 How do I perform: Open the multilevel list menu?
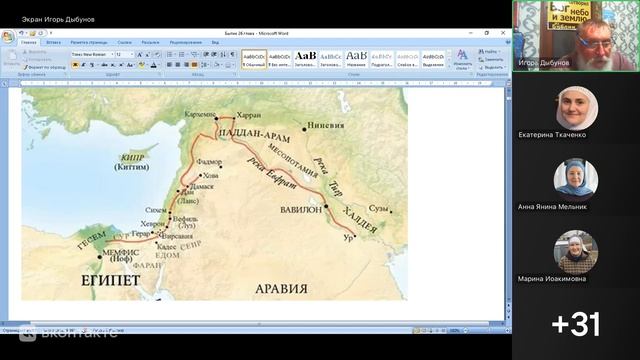tap(195, 54)
